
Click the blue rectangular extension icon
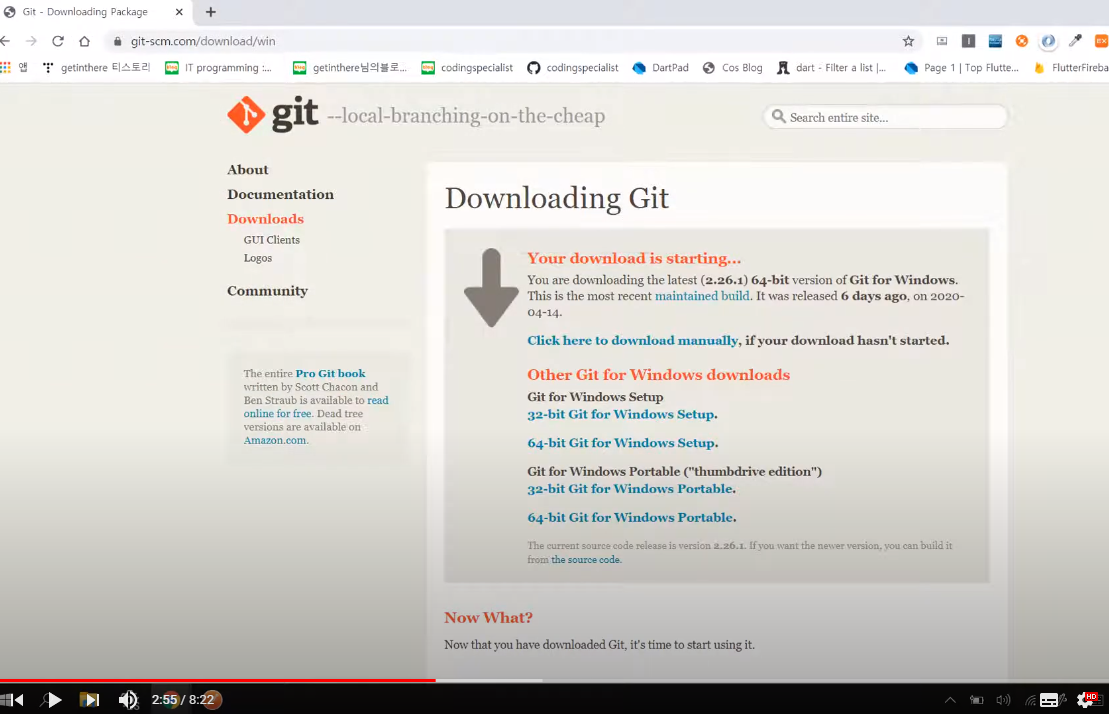(995, 41)
